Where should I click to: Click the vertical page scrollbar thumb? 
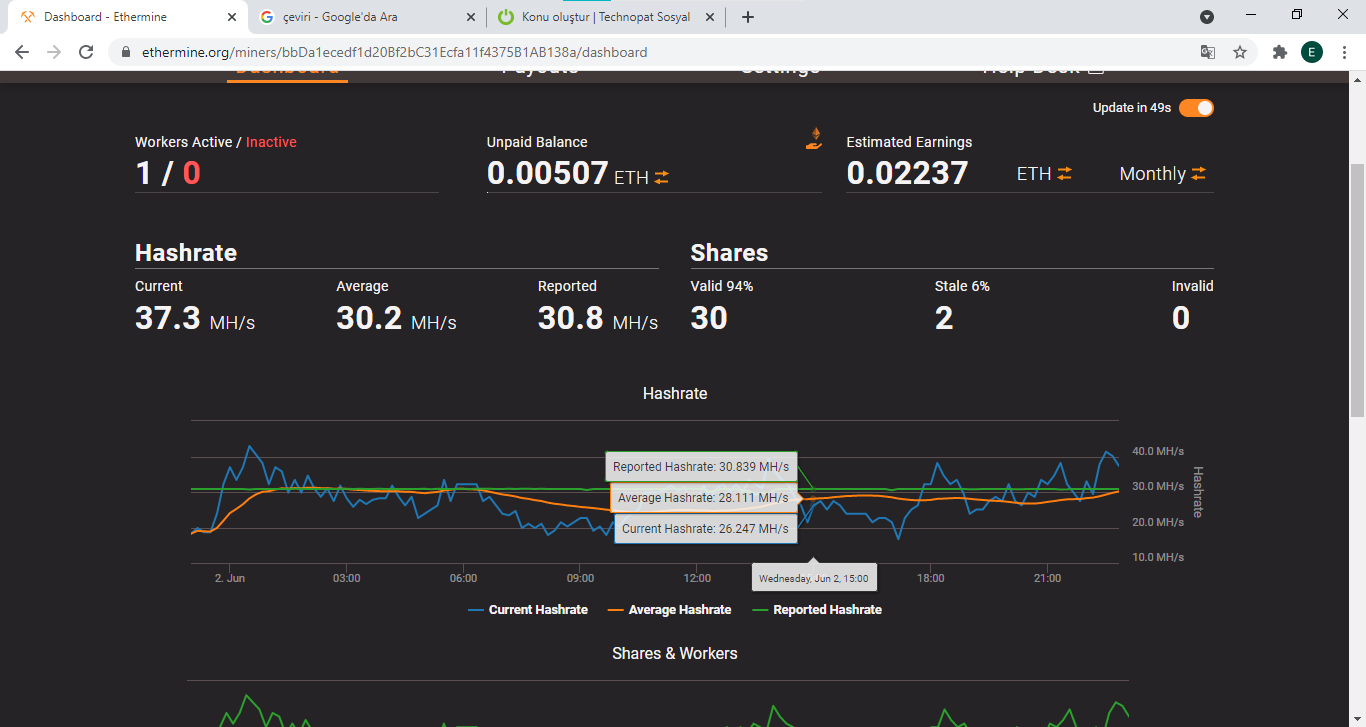click(1357, 290)
